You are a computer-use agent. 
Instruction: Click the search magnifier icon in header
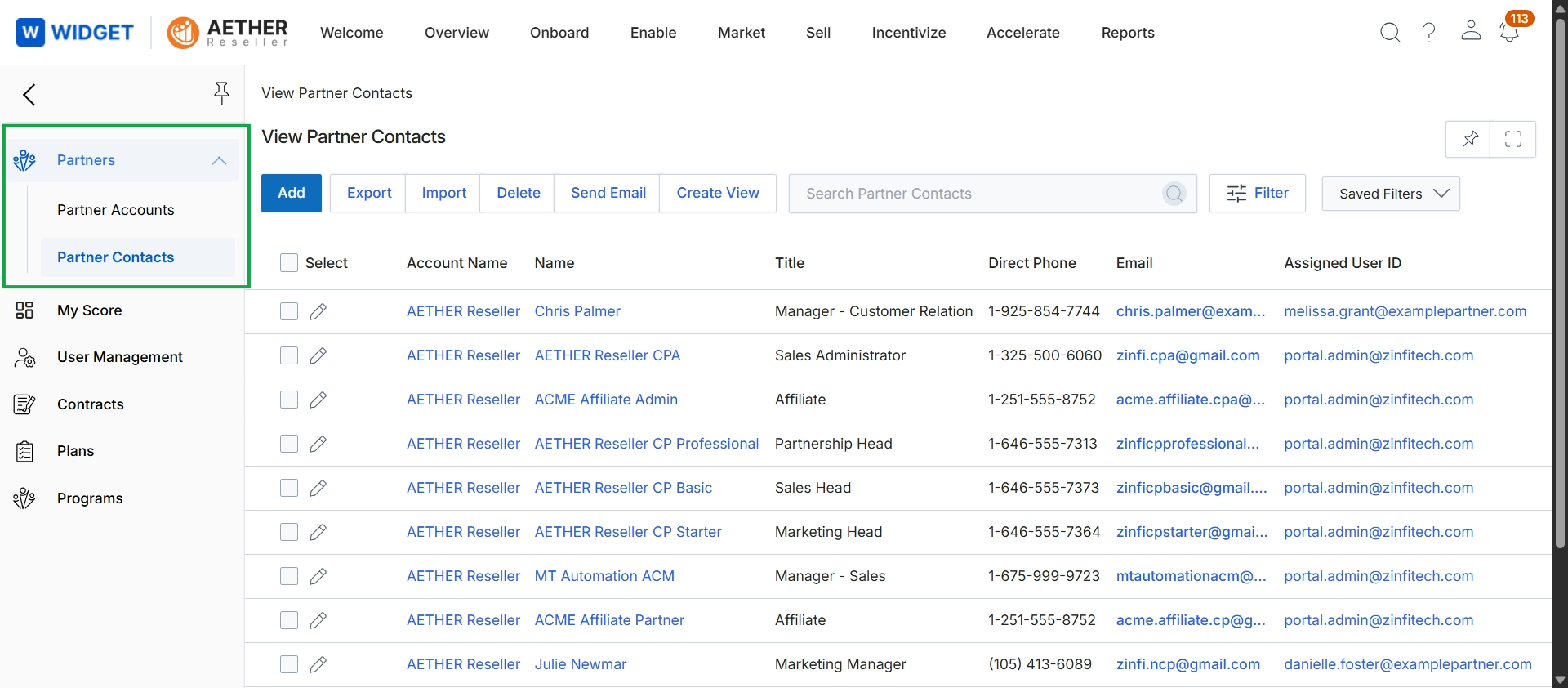click(x=1390, y=33)
